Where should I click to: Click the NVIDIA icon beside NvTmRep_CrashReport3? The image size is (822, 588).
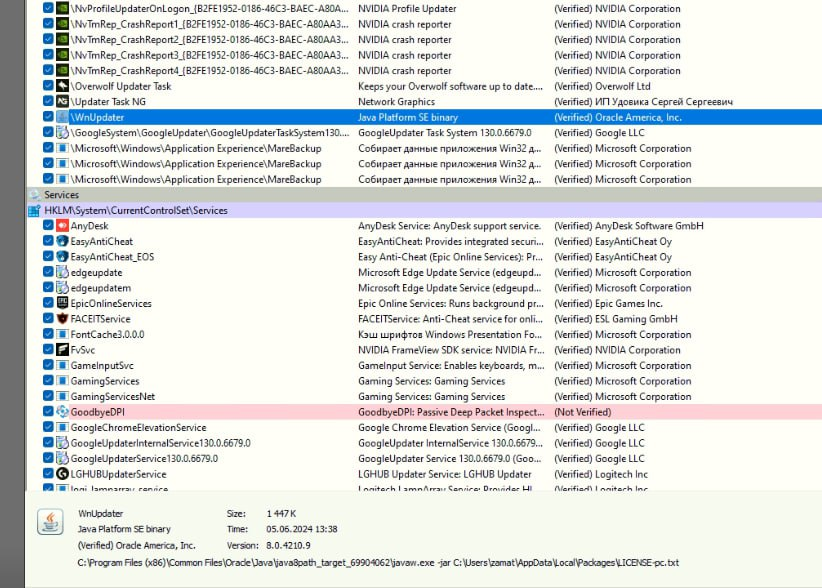(x=62, y=55)
